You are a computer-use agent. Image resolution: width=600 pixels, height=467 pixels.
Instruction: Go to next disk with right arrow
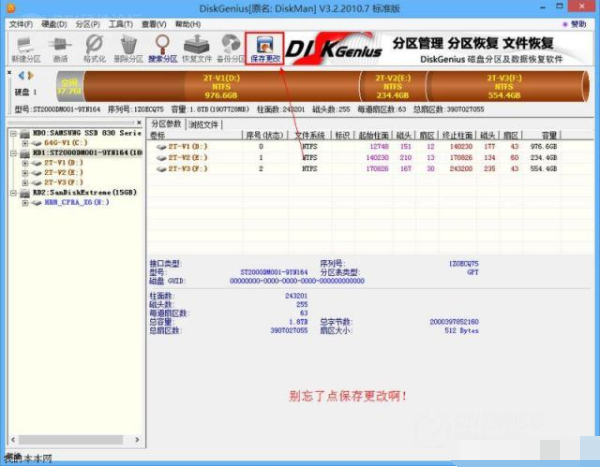pyautogui.click(x=31, y=75)
